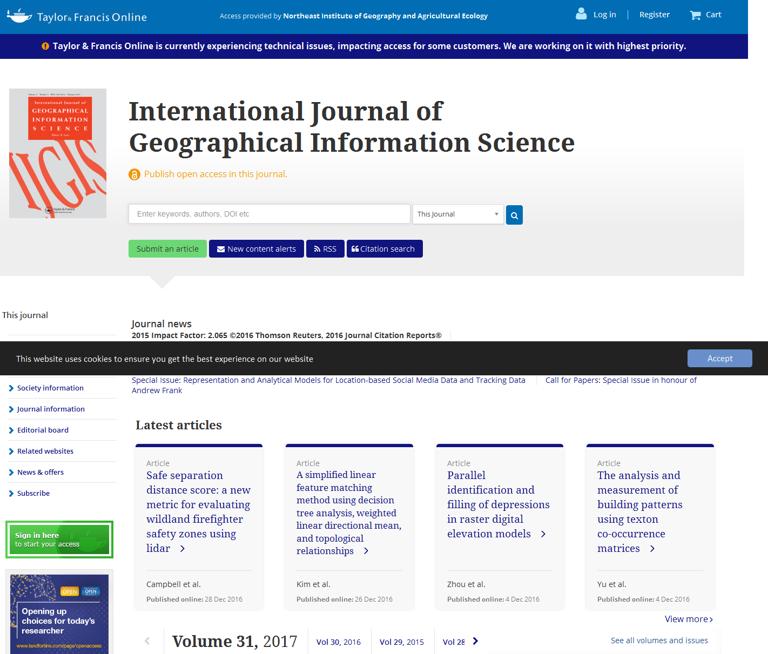Image resolution: width=768 pixels, height=654 pixels.
Task: Click arrow next to simplified linear feature article
Action: (366, 551)
